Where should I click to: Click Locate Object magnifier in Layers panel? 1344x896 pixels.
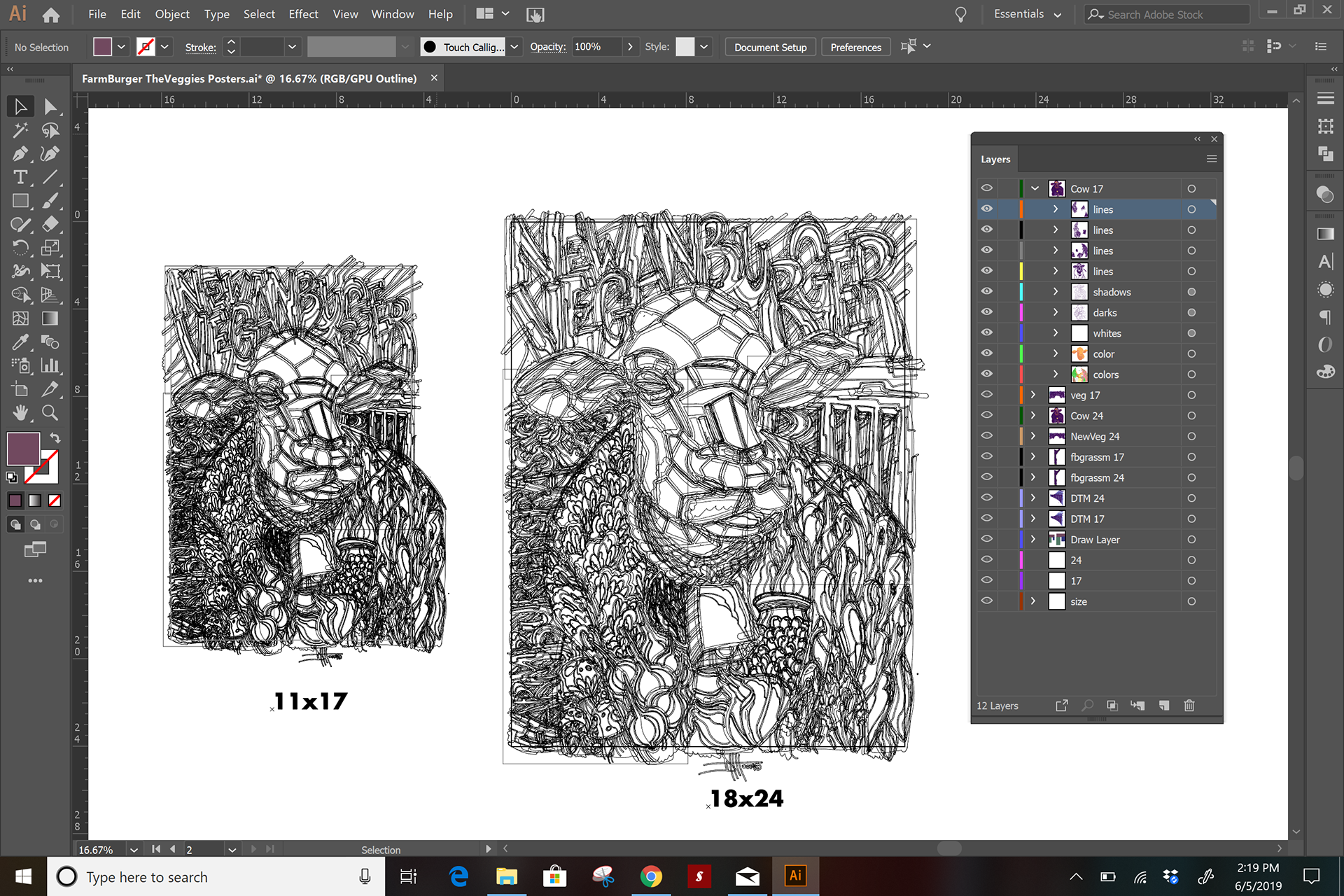1087,706
